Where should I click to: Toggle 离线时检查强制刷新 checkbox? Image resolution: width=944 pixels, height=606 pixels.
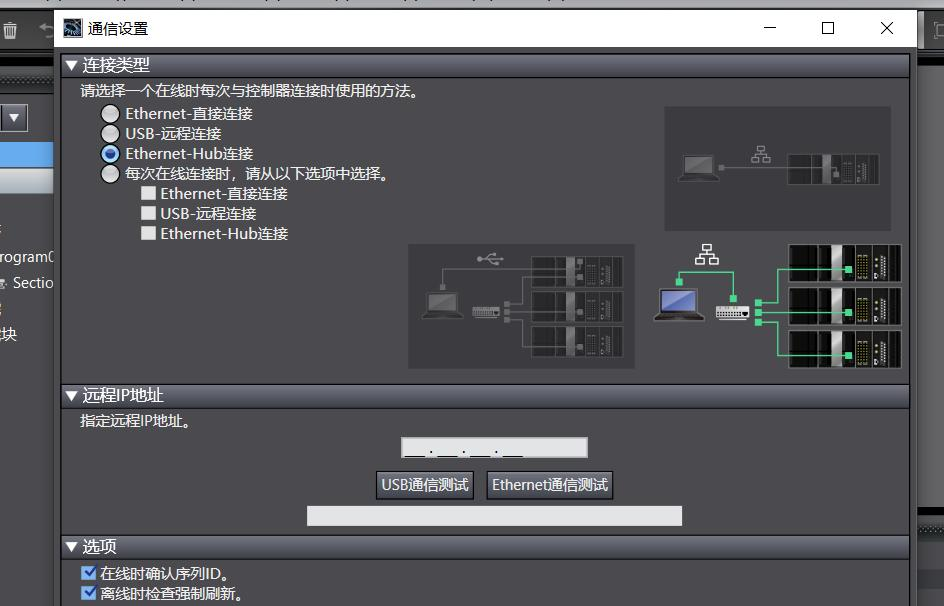pyautogui.click(x=89, y=594)
